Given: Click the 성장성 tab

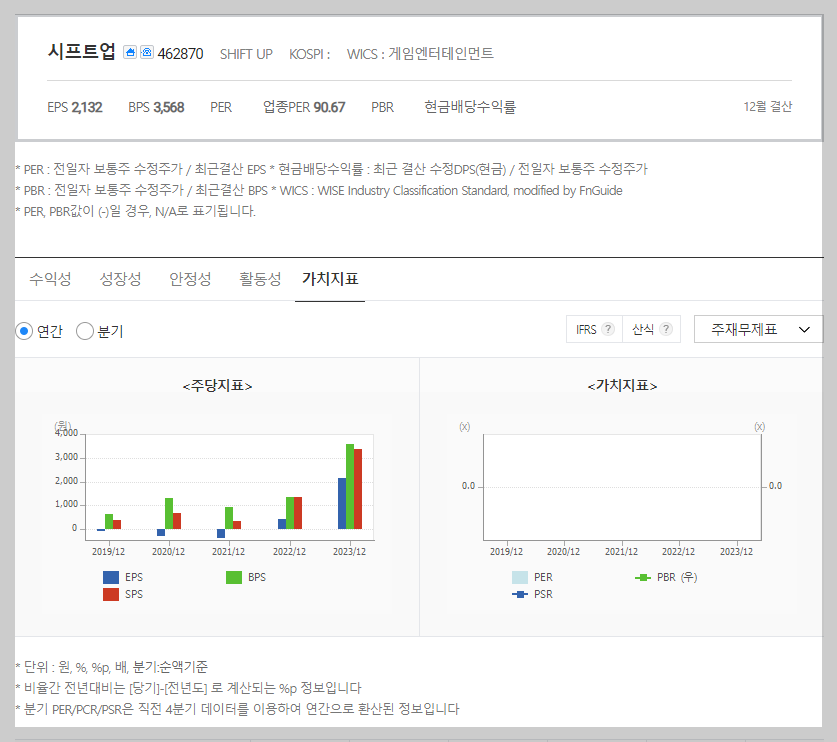Looking at the screenshot, I should (120, 279).
